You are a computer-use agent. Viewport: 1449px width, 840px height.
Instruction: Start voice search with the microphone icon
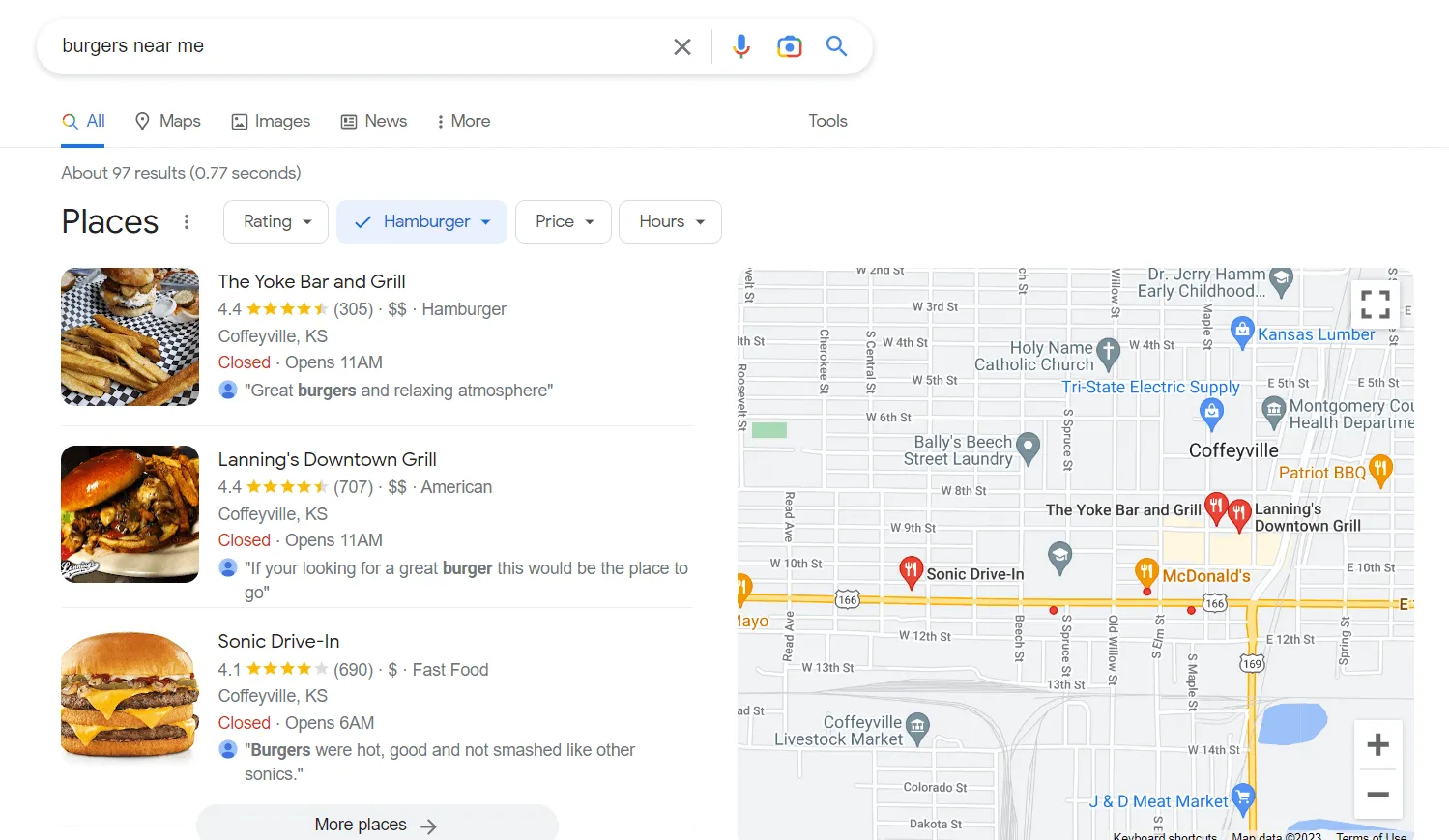[x=740, y=45]
